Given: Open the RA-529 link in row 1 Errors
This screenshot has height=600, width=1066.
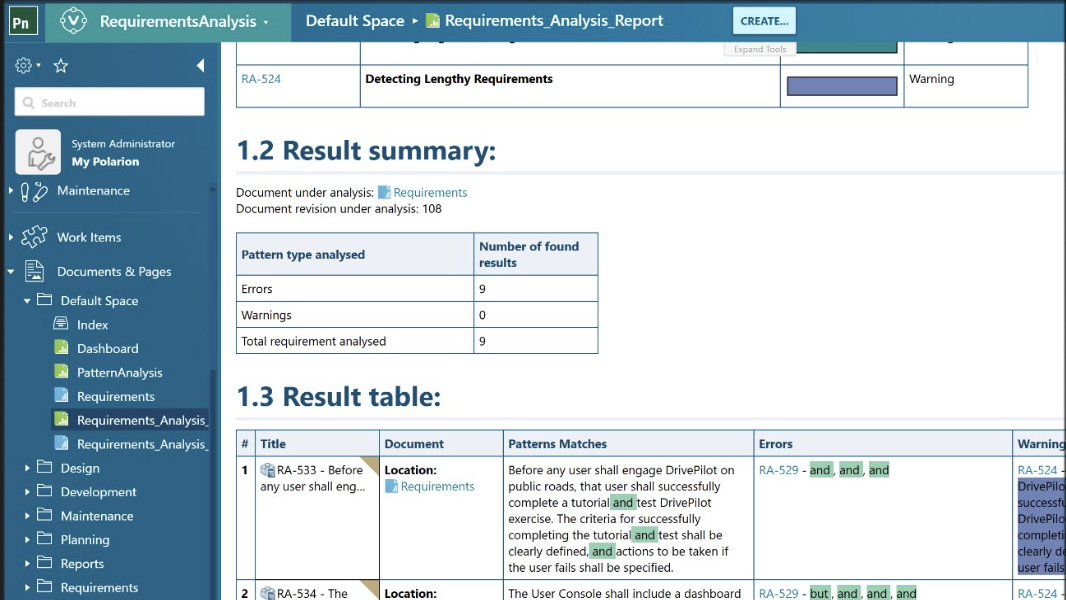Looking at the screenshot, I should point(778,470).
